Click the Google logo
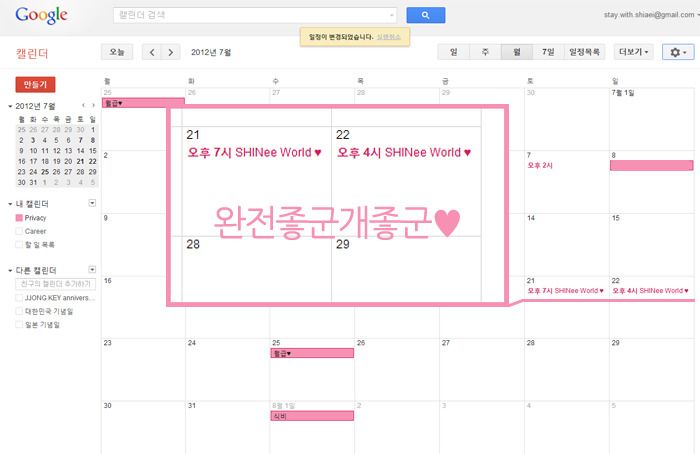 tap(41, 15)
